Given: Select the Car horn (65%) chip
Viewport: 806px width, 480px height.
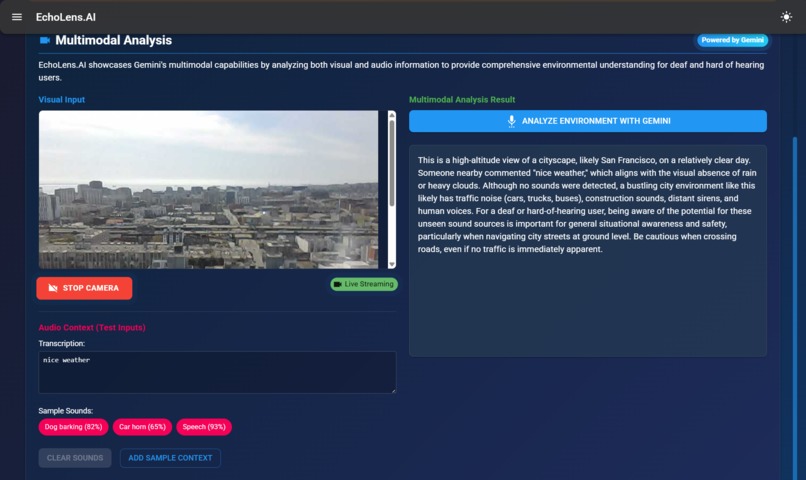Looking at the screenshot, I should pyautogui.click(x=142, y=427).
